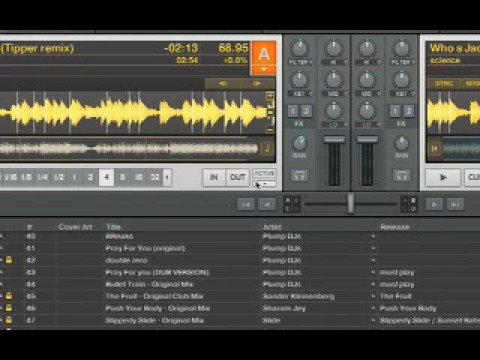This screenshot has width=480, height=360.
Task: Set loop size to 1/2
Action: (59, 177)
